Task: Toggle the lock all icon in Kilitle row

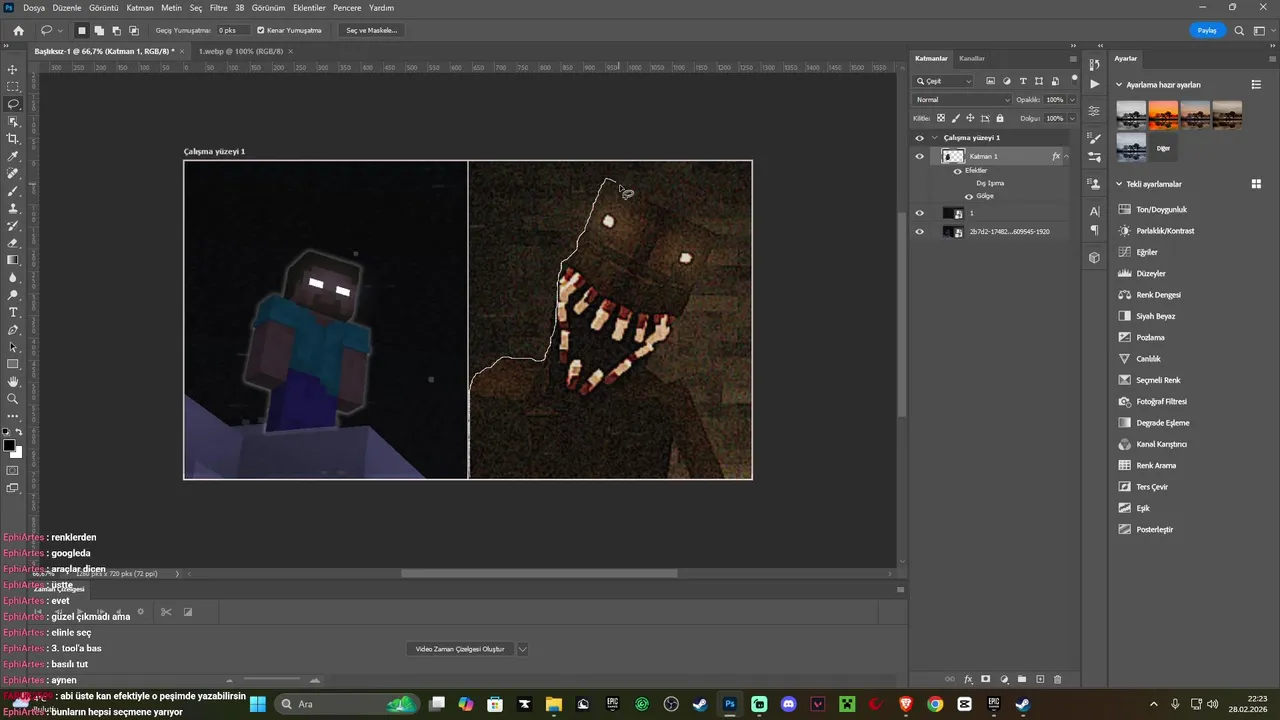Action: tap(1000, 118)
